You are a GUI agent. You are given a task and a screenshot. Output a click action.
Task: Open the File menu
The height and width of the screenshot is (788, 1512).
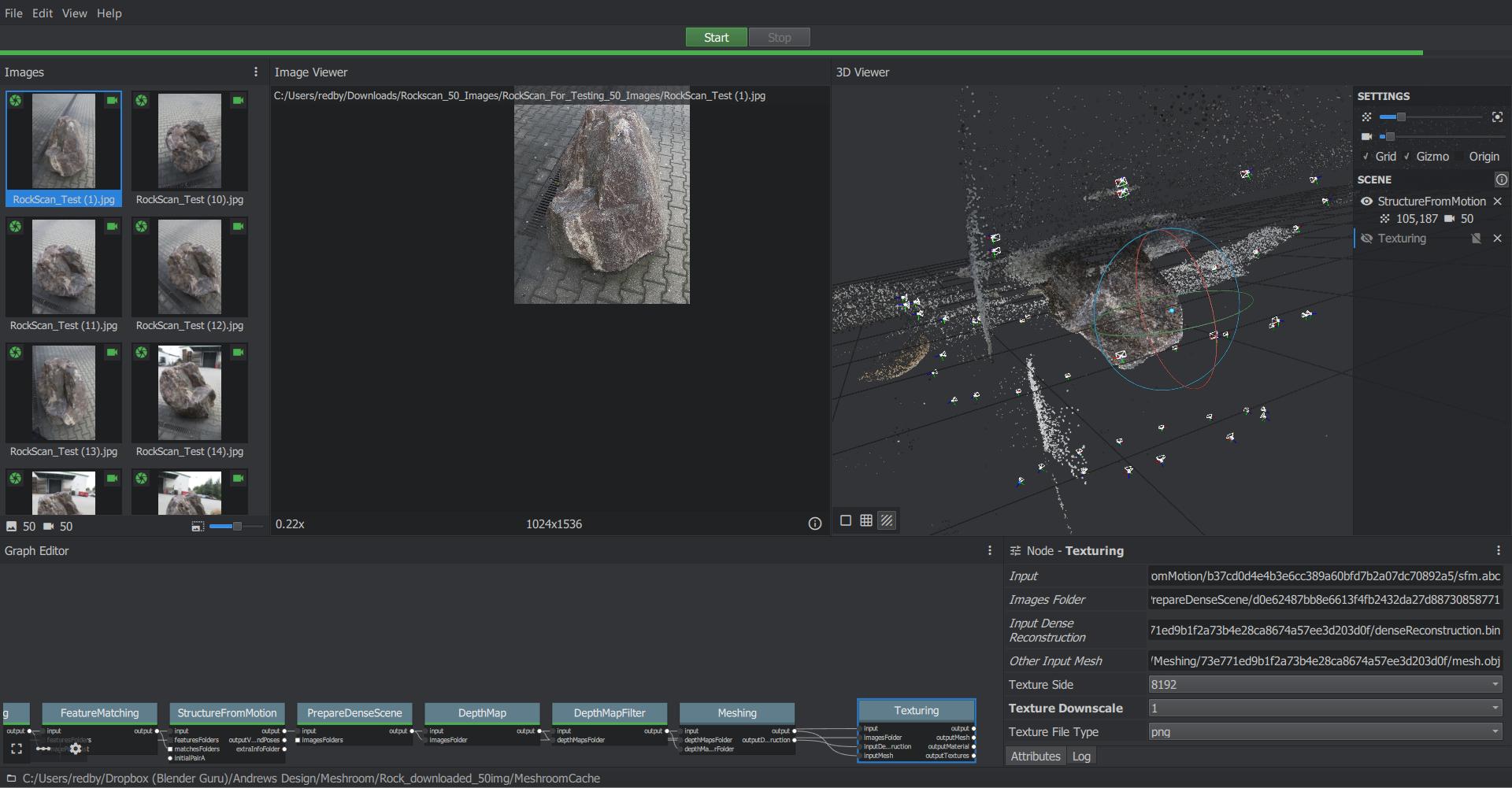click(x=13, y=13)
